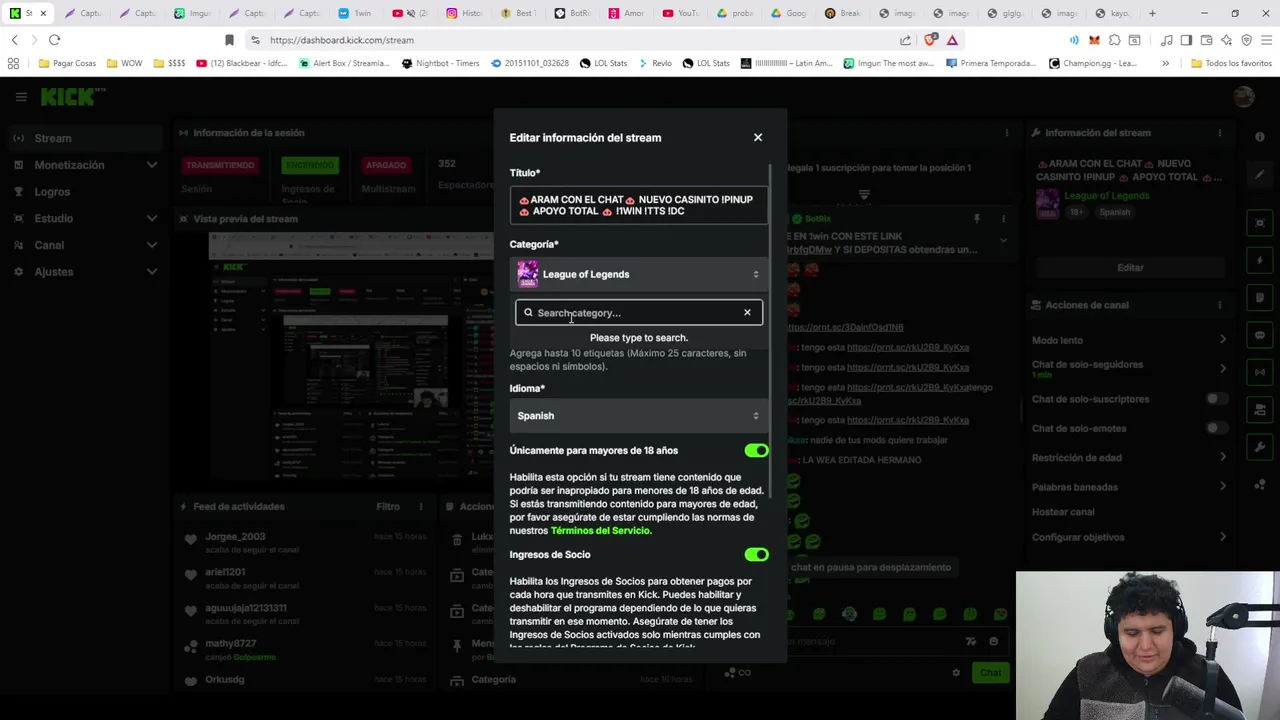Click the stream Título text box

pyautogui.click(x=639, y=205)
